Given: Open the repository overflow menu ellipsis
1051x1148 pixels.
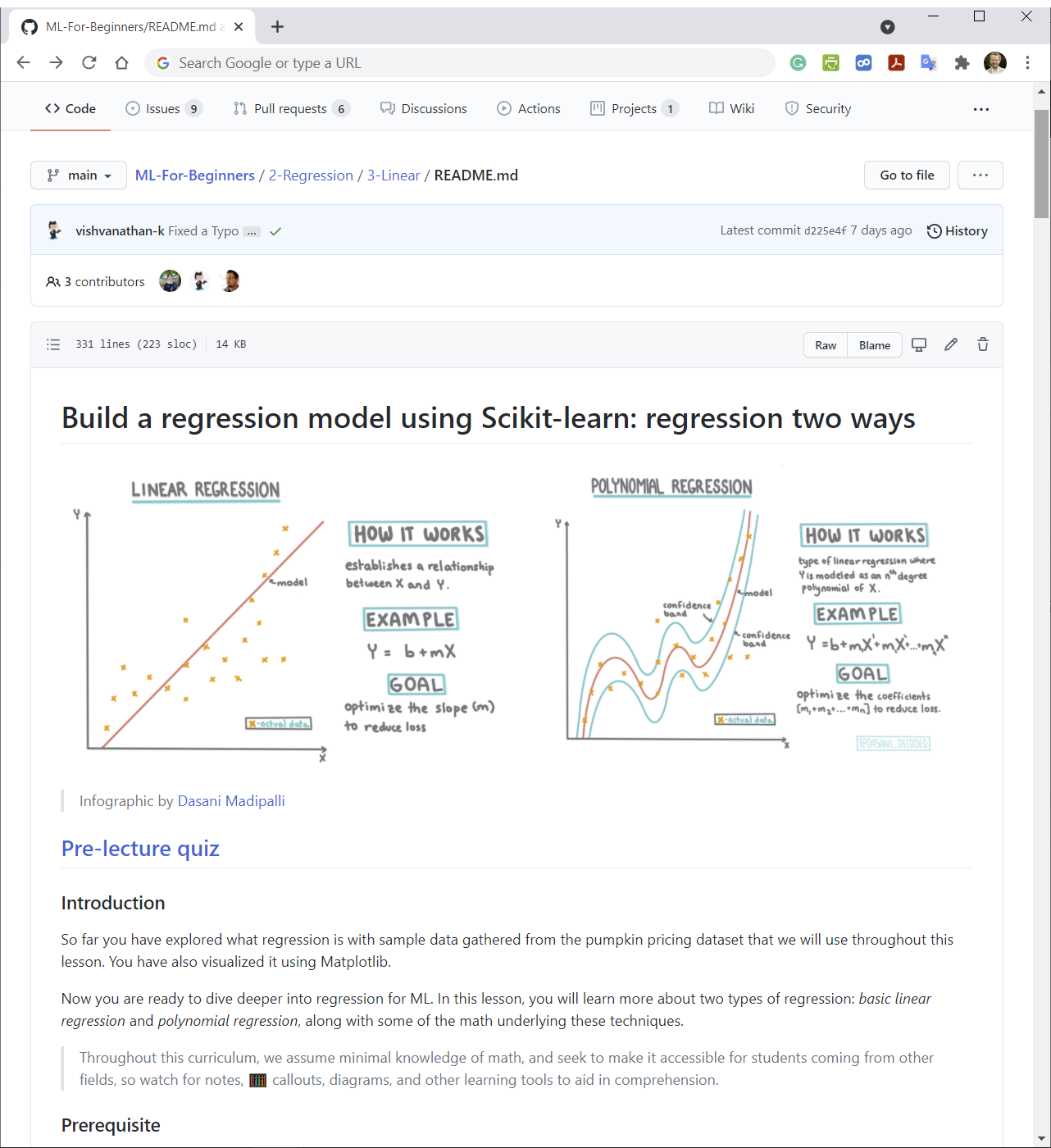Looking at the screenshot, I should tap(980, 107).
